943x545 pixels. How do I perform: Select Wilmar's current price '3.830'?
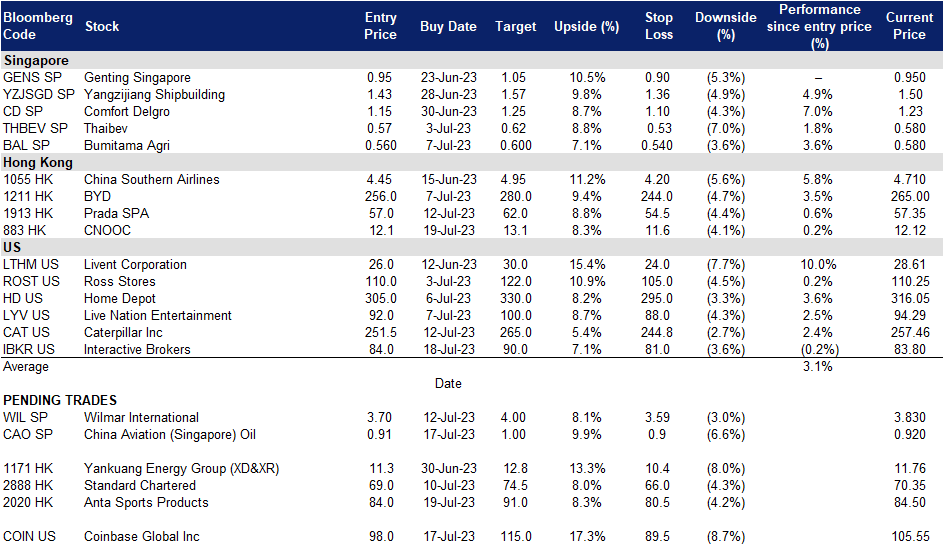pos(909,417)
